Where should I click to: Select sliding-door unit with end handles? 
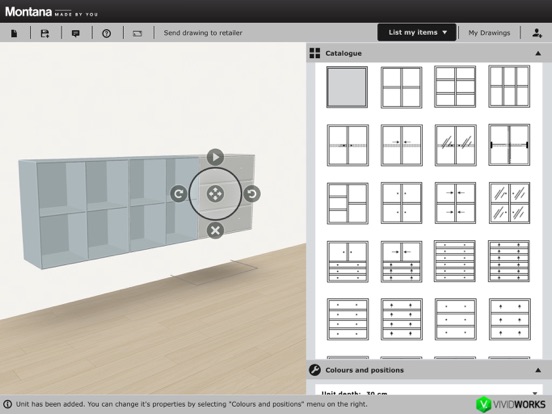point(509,145)
